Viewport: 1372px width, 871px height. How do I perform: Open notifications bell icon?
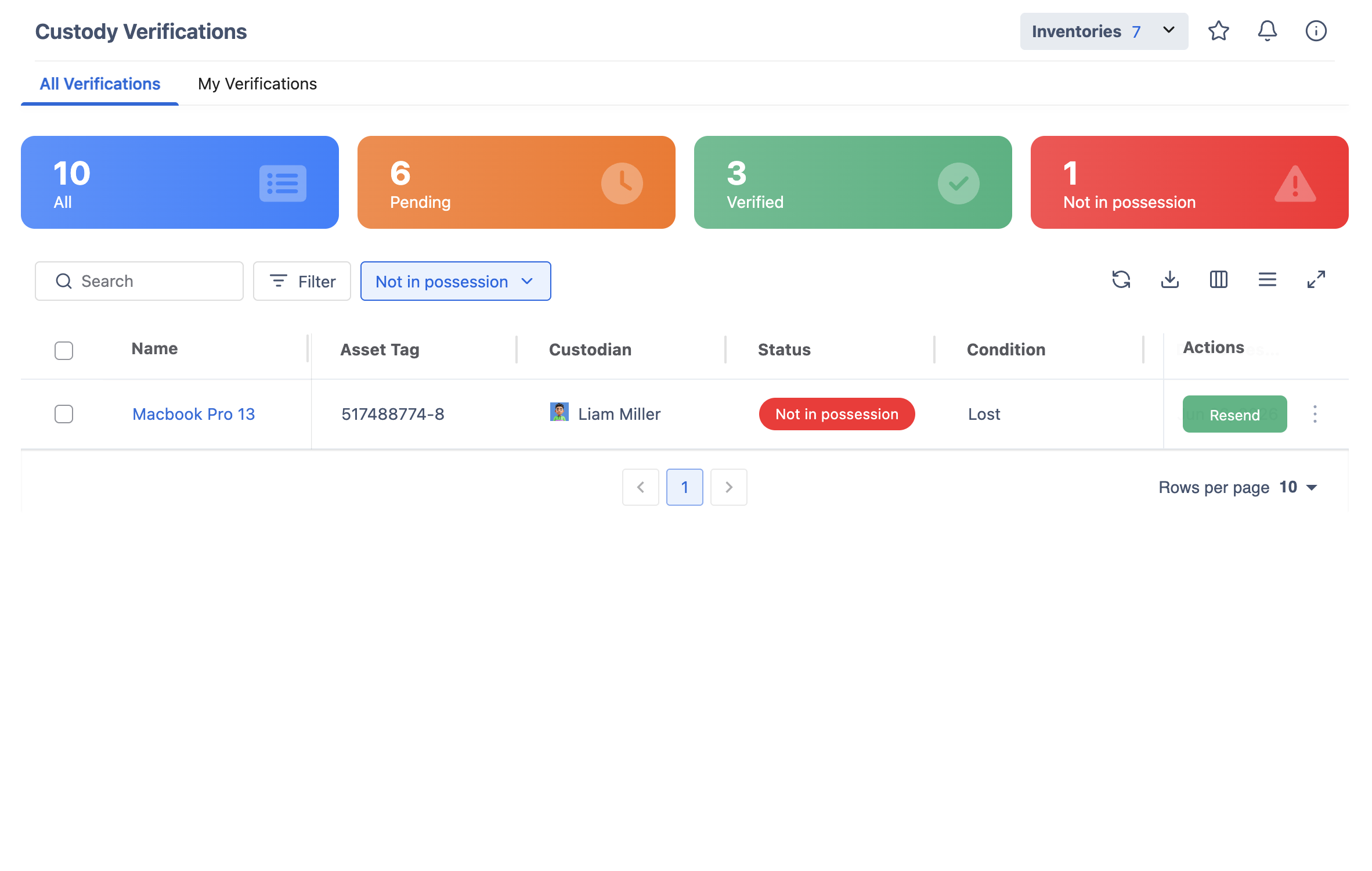[x=1267, y=31]
